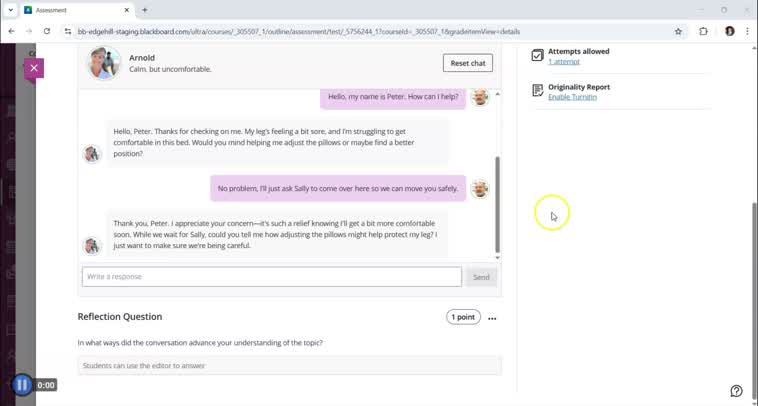Click the Reflection Question heading
This screenshot has height=406, width=758.
click(120, 317)
